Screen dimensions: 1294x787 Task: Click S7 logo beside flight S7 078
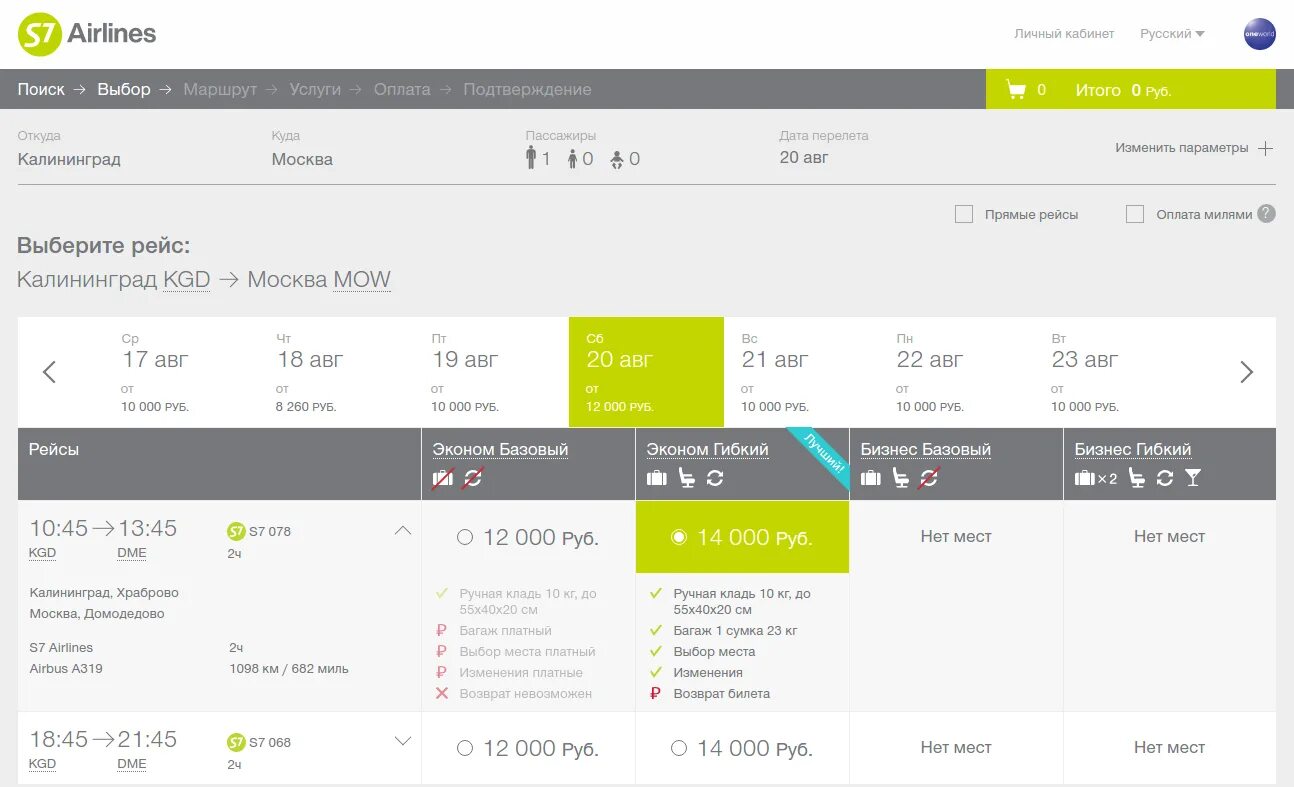pos(236,531)
